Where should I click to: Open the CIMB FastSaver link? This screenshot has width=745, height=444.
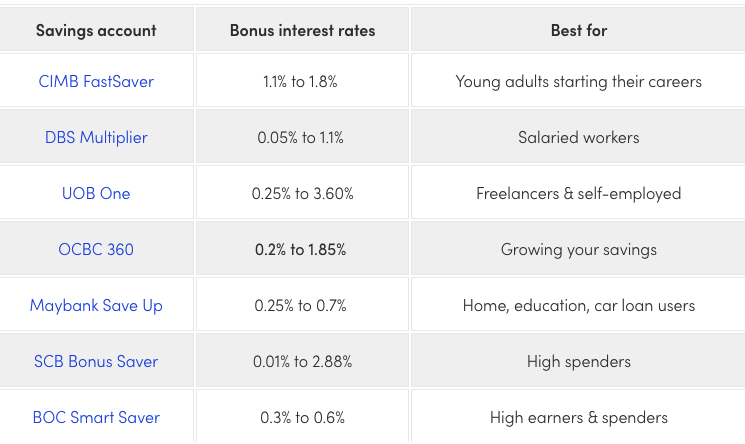click(x=96, y=81)
